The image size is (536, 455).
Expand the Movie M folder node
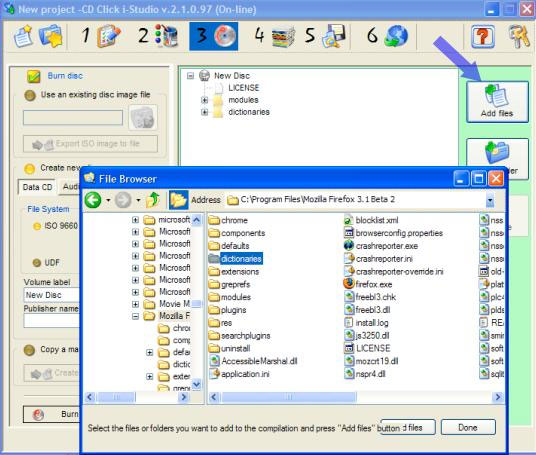135,304
